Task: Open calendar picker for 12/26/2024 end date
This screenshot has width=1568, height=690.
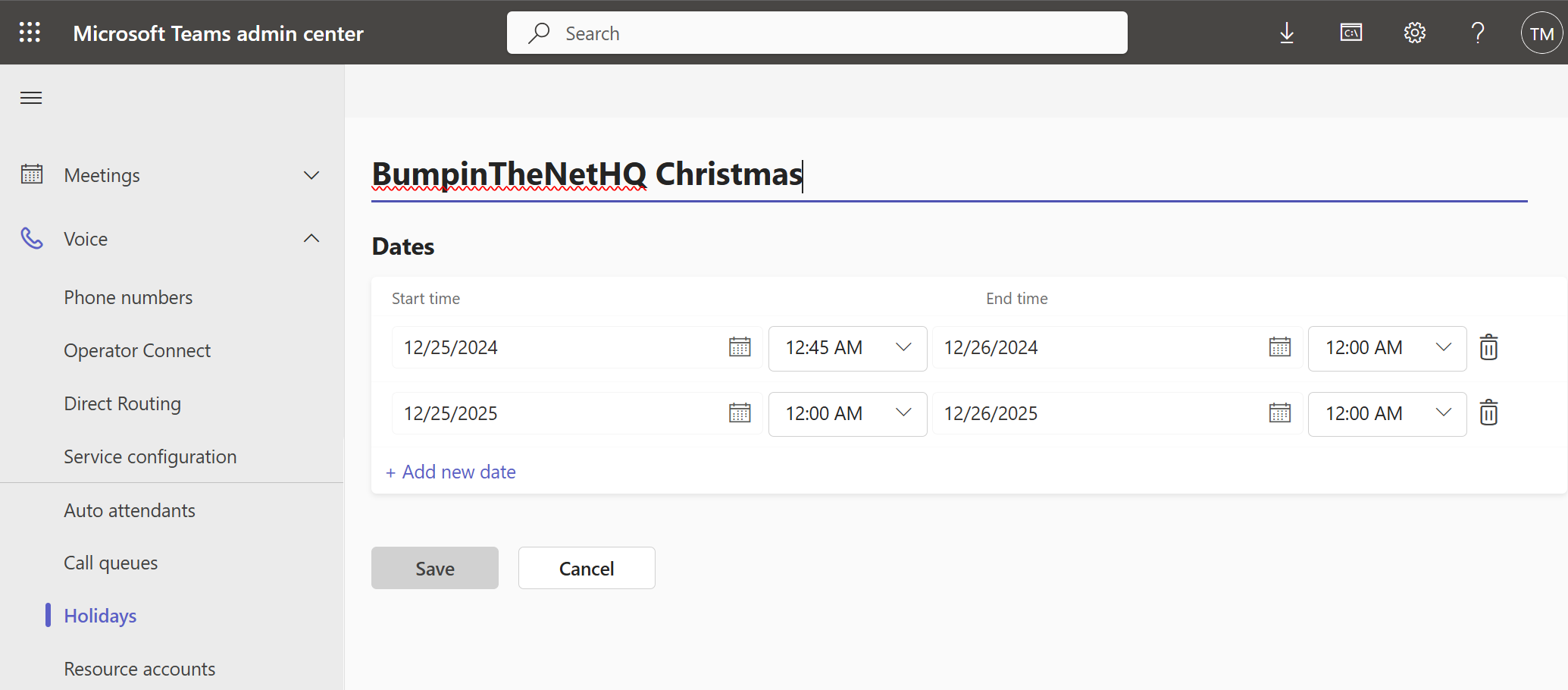Action: [1279, 347]
